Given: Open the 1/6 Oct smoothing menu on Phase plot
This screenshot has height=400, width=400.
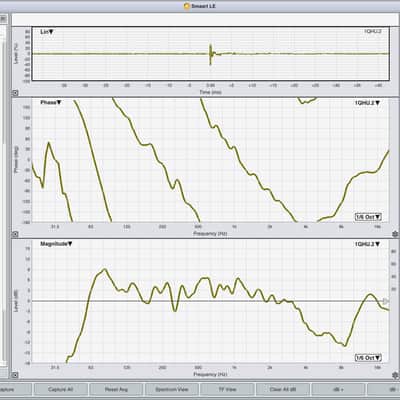Looking at the screenshot, I should tap(368, 217).
